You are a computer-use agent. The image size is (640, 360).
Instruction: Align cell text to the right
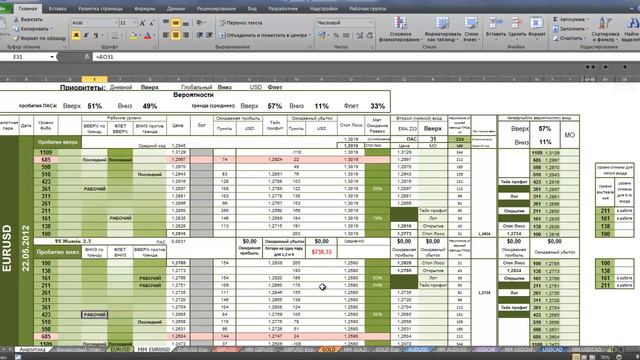click(x=185, y=36)
